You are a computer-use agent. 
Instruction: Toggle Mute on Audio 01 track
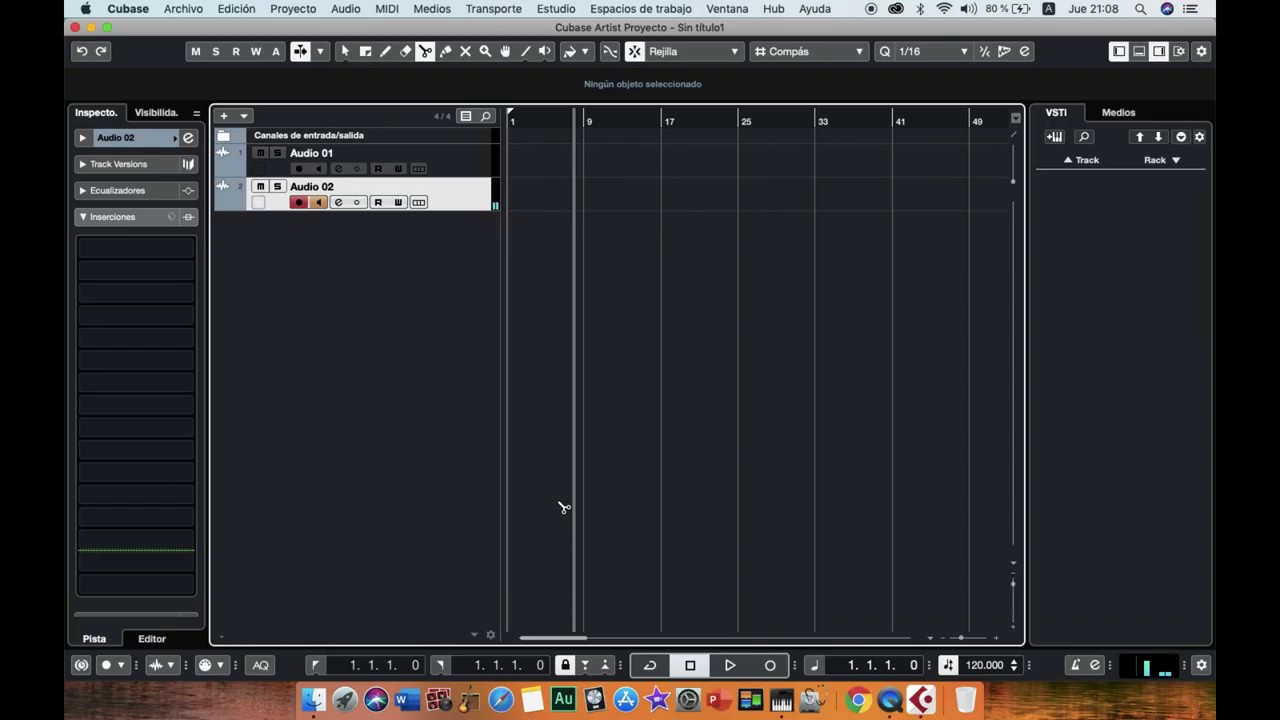click(x=260, y=153)
